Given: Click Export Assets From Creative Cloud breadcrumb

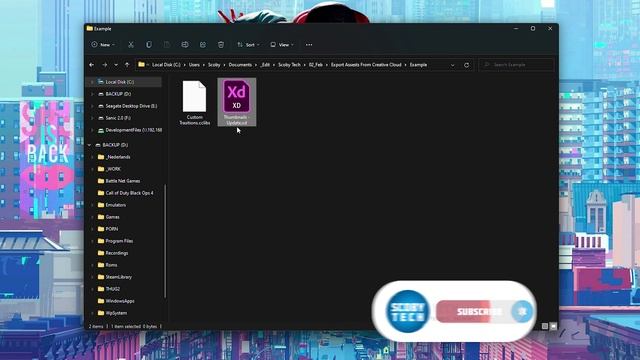Looking at the screenshot, I should (x=366, y=65).
